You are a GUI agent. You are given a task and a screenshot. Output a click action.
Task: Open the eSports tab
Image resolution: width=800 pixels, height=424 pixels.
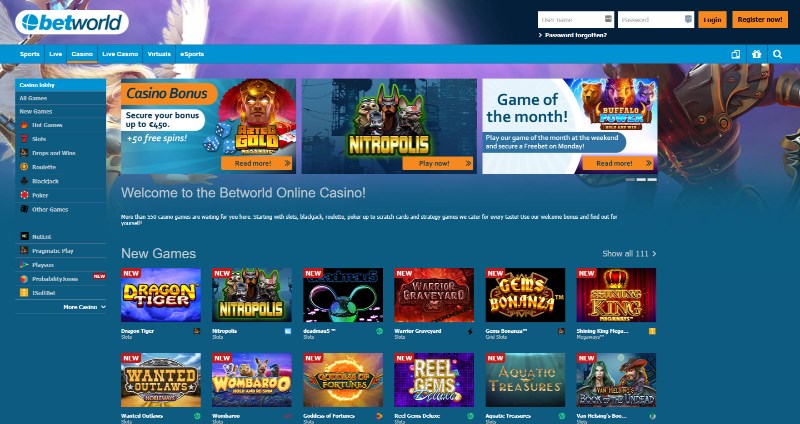[x=192, y=54]
